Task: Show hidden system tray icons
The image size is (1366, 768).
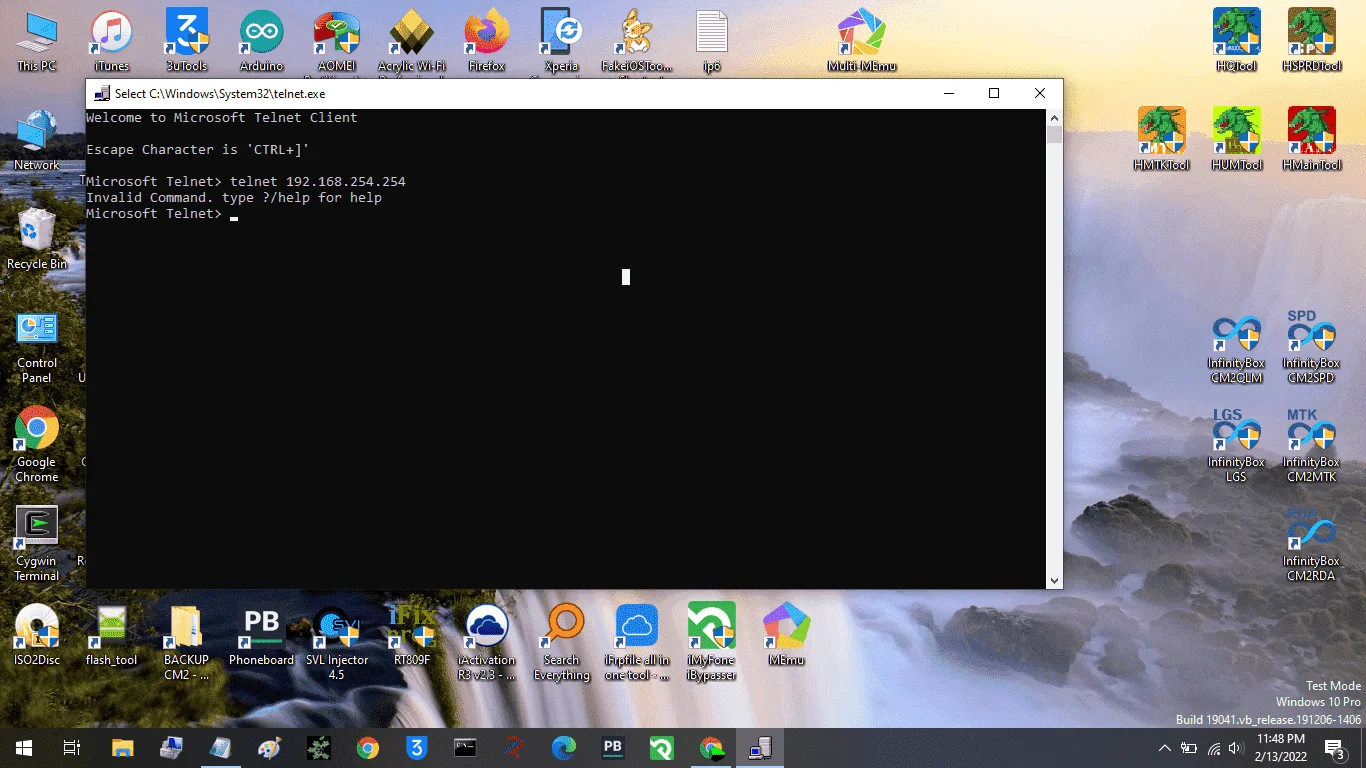Action: (1165, 748)
